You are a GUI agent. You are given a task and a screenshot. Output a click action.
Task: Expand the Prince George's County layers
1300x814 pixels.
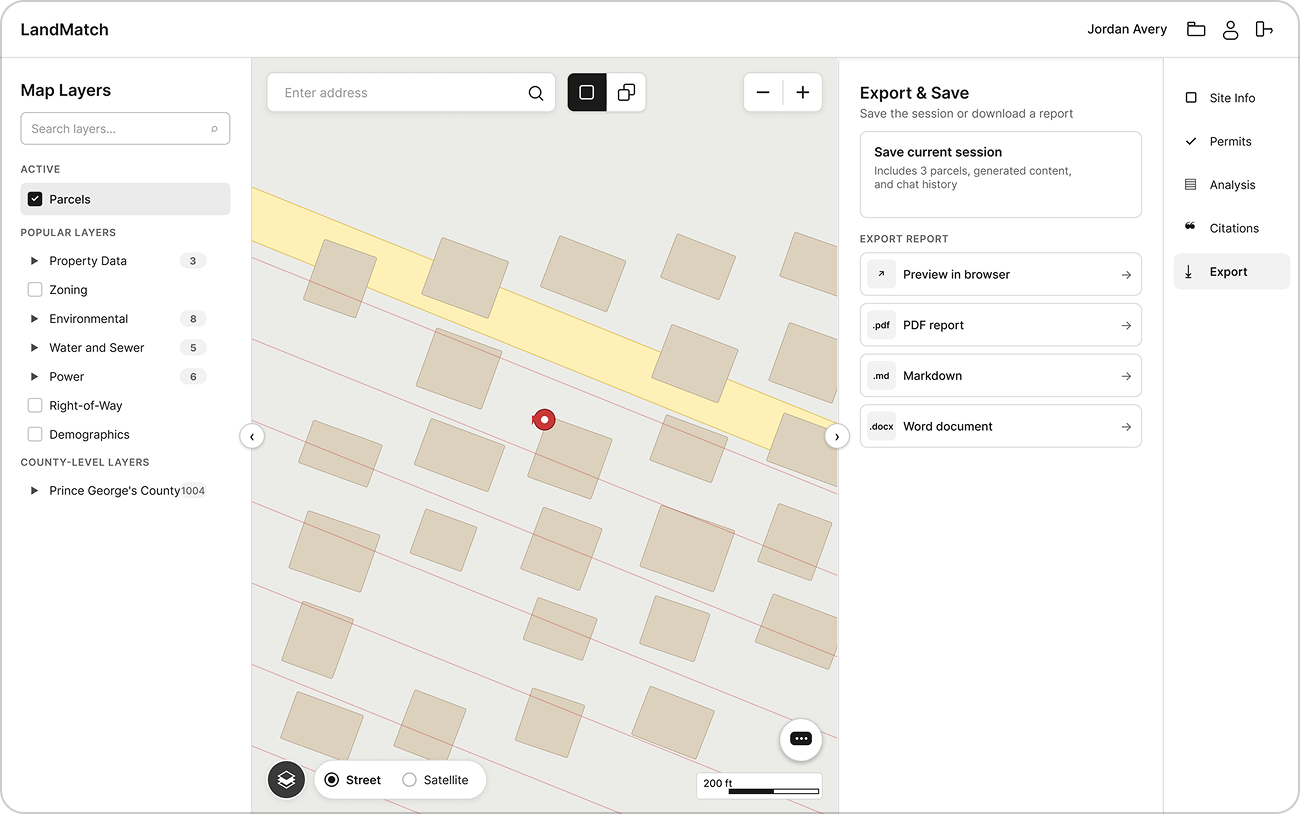tap(35, 491)
